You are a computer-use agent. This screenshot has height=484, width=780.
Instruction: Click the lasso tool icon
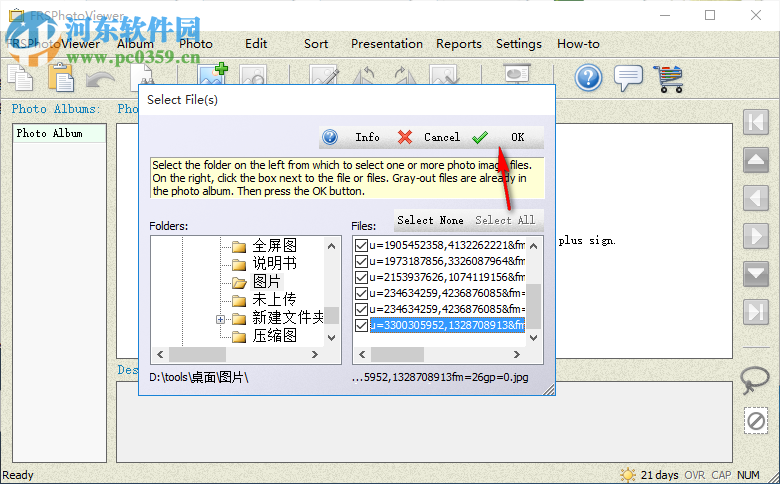(755, 380)
